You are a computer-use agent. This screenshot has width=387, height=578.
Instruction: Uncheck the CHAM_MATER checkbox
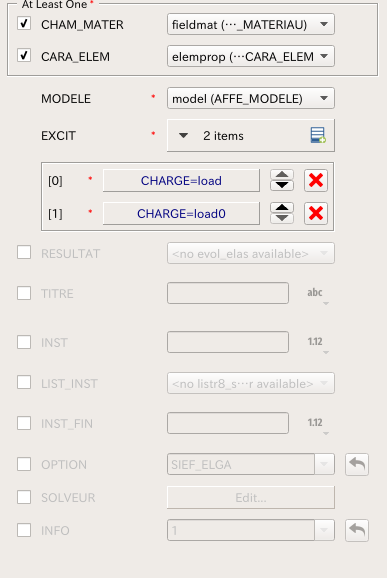pyautogui.click(x=24, y=24)
